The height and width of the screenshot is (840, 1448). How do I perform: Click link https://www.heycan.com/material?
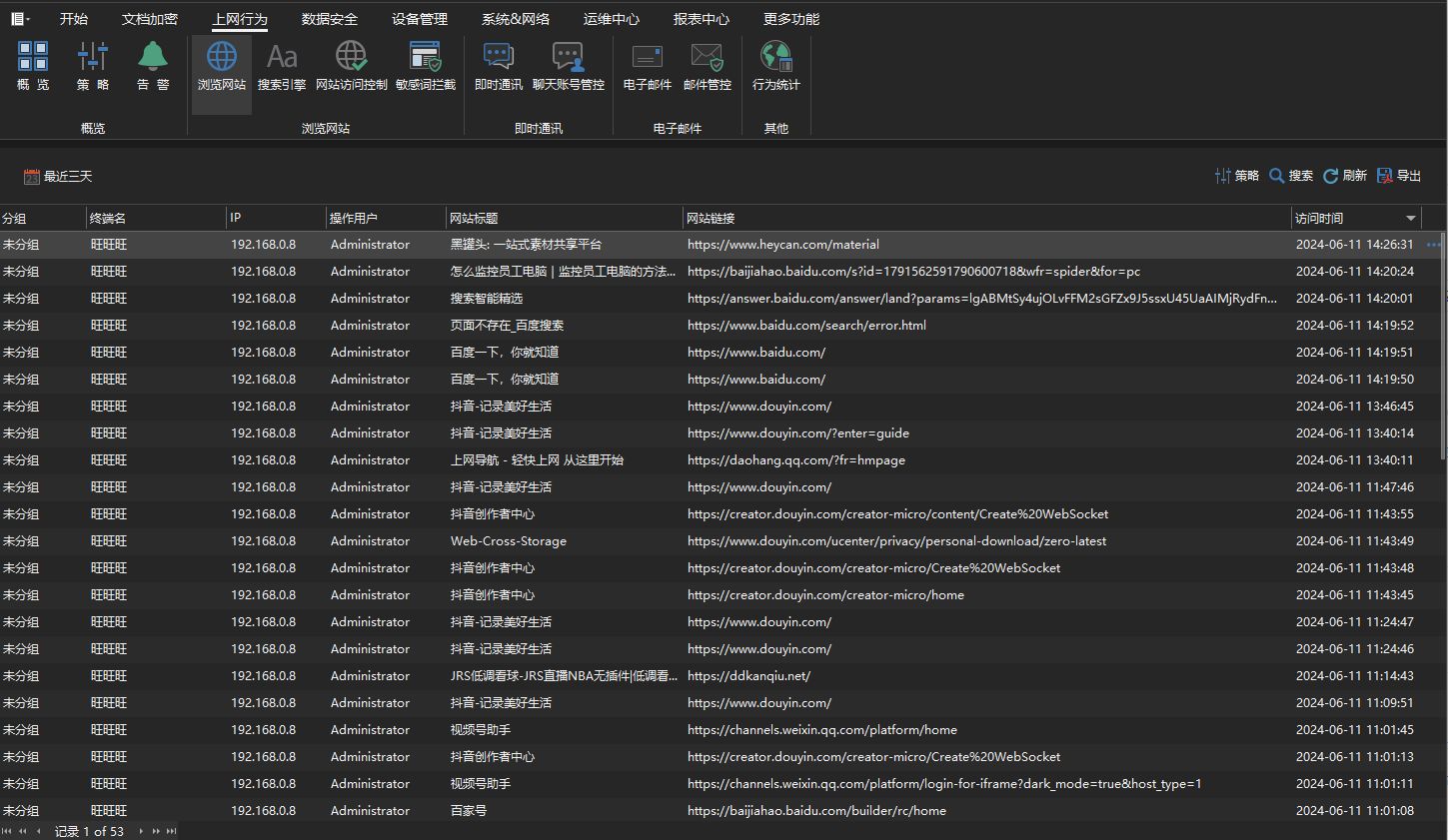[x=783, y=245]
